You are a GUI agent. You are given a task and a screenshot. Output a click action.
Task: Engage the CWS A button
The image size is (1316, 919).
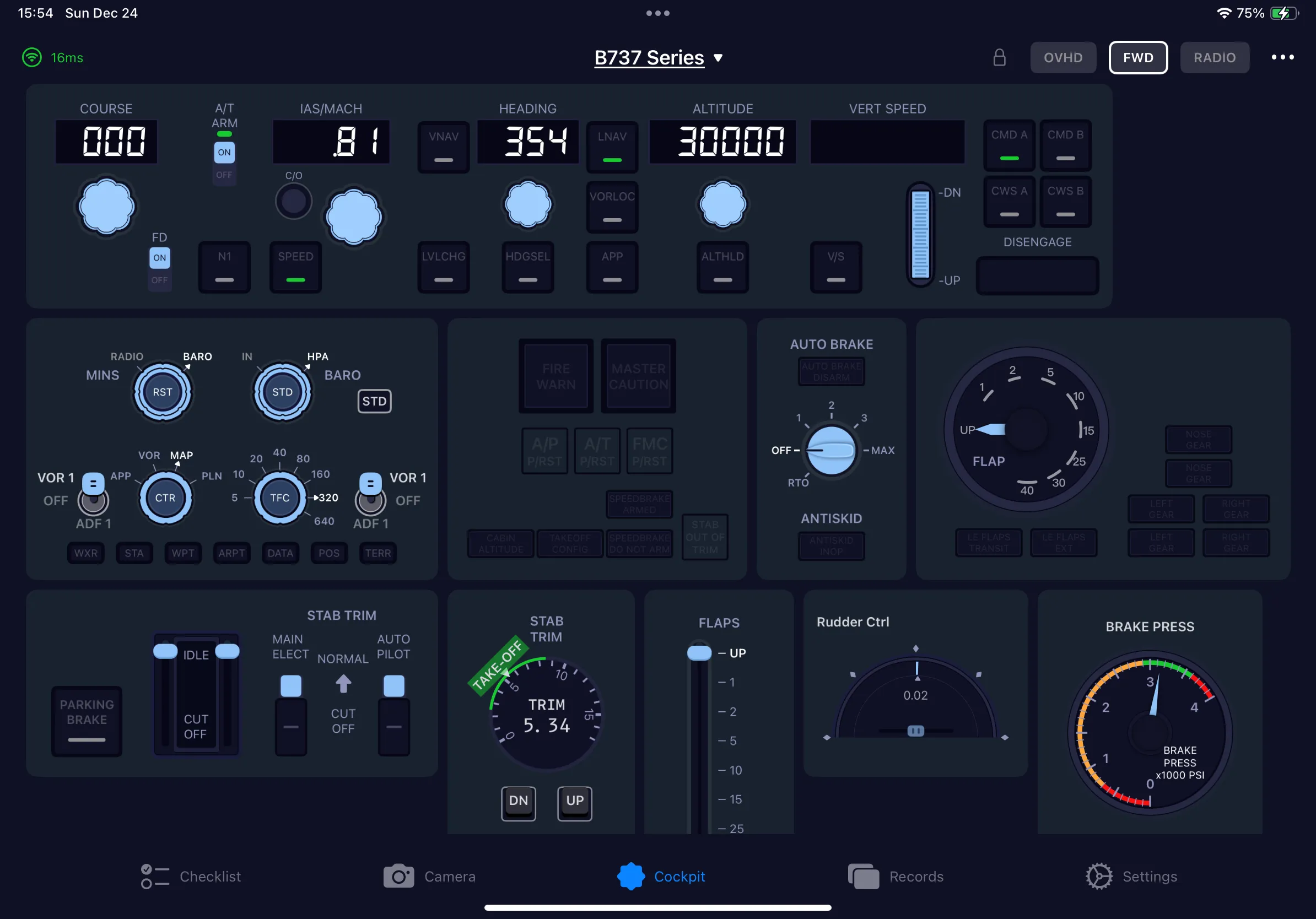pyautogui.click(x=1009, y=202)
